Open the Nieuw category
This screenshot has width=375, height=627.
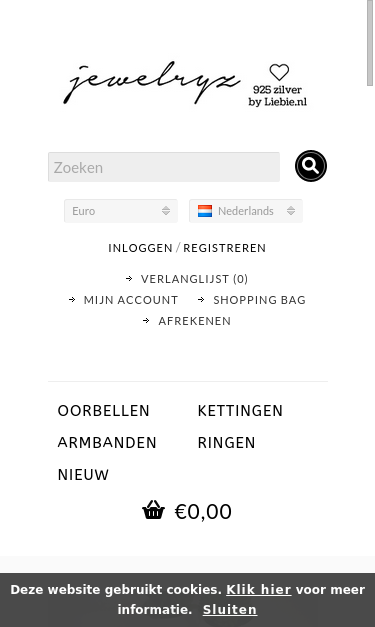tap(83, 475)
